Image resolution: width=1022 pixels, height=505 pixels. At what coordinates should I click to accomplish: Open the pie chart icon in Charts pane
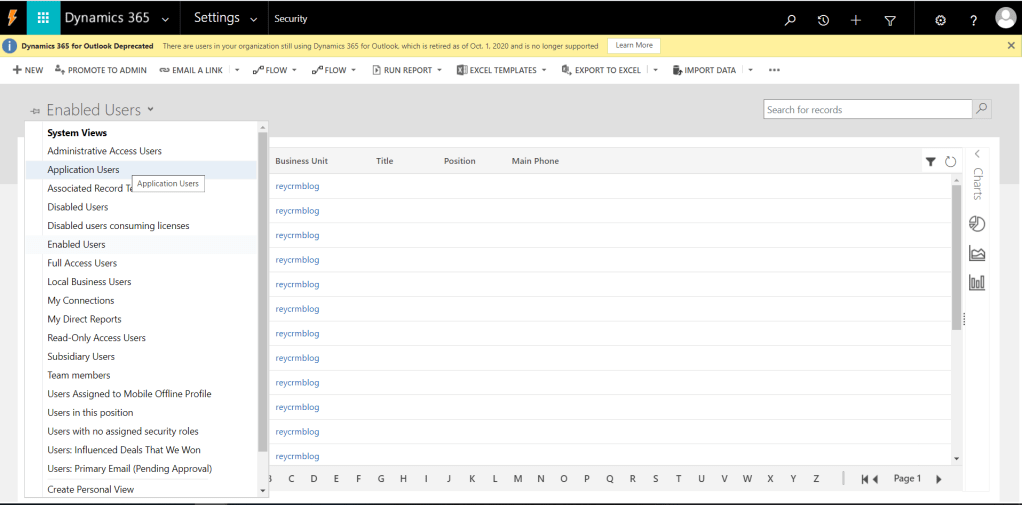click(x=977, y=224)
